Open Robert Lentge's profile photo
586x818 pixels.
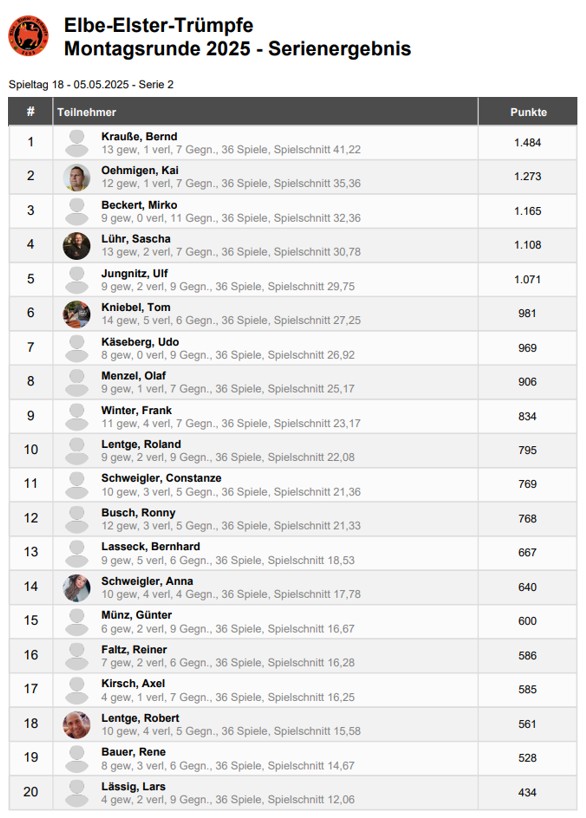coord(77,725)
